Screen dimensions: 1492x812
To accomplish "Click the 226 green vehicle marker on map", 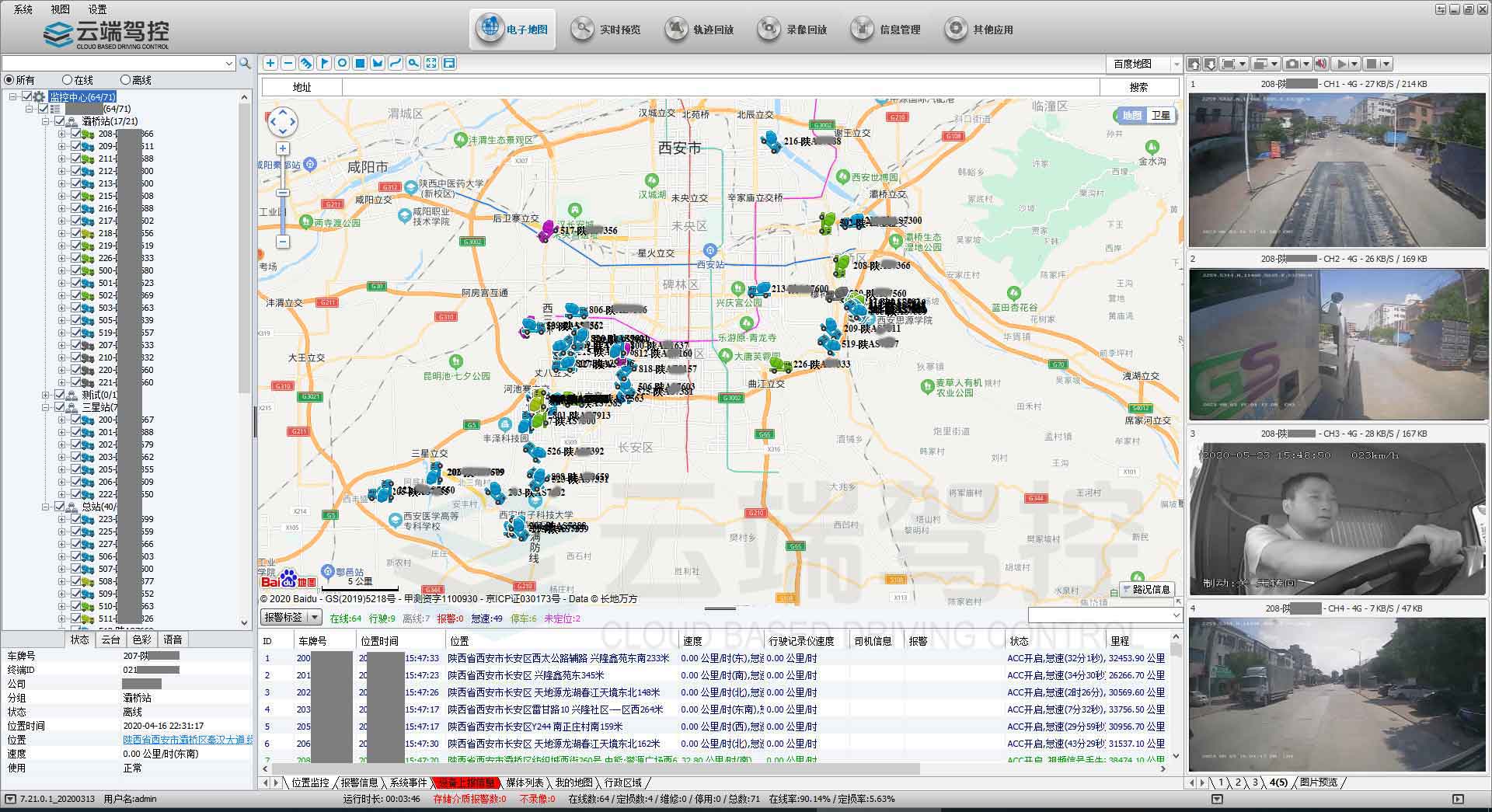I will point(780,364).
